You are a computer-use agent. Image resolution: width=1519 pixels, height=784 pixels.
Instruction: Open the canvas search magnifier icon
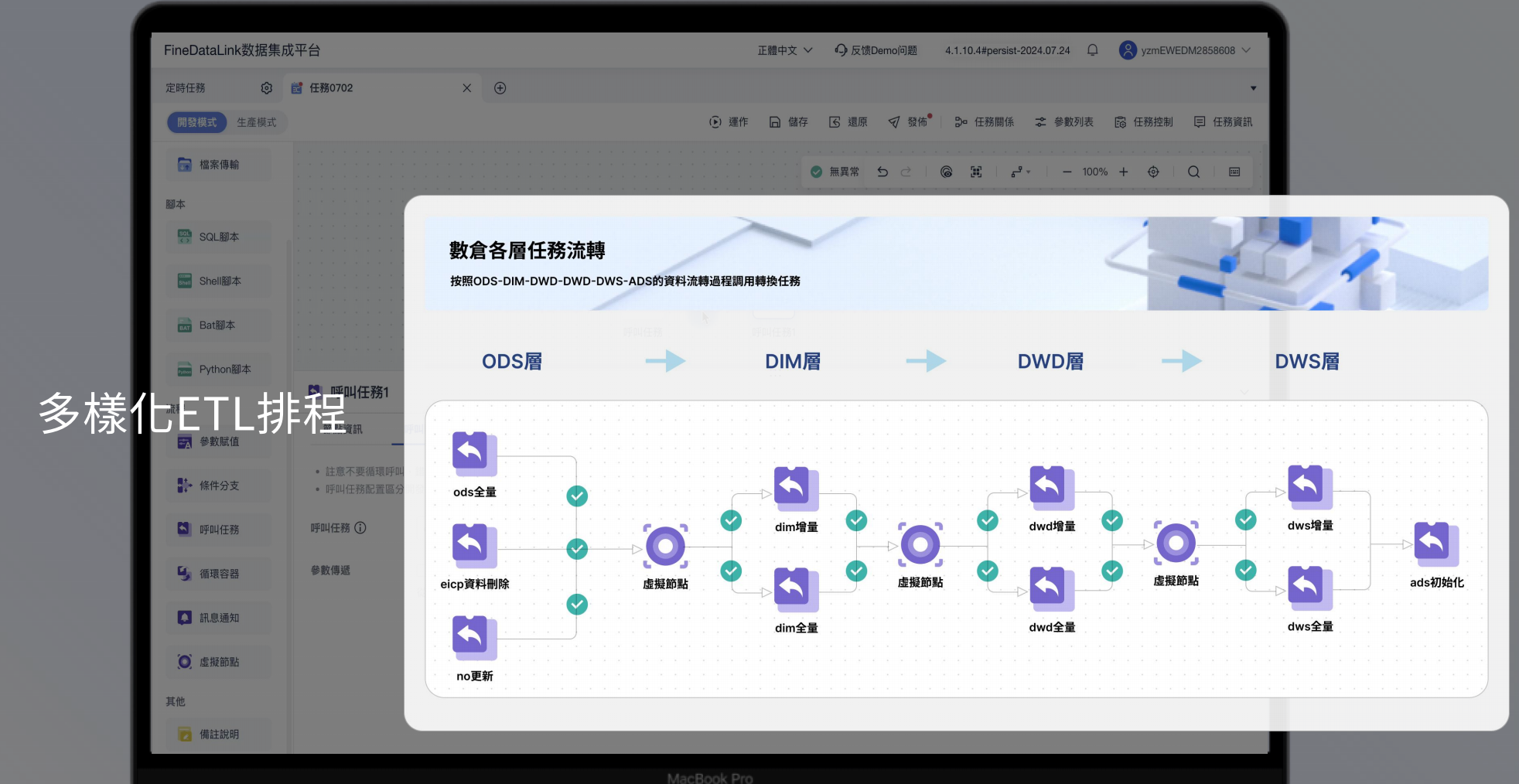tap(1193, 172)
